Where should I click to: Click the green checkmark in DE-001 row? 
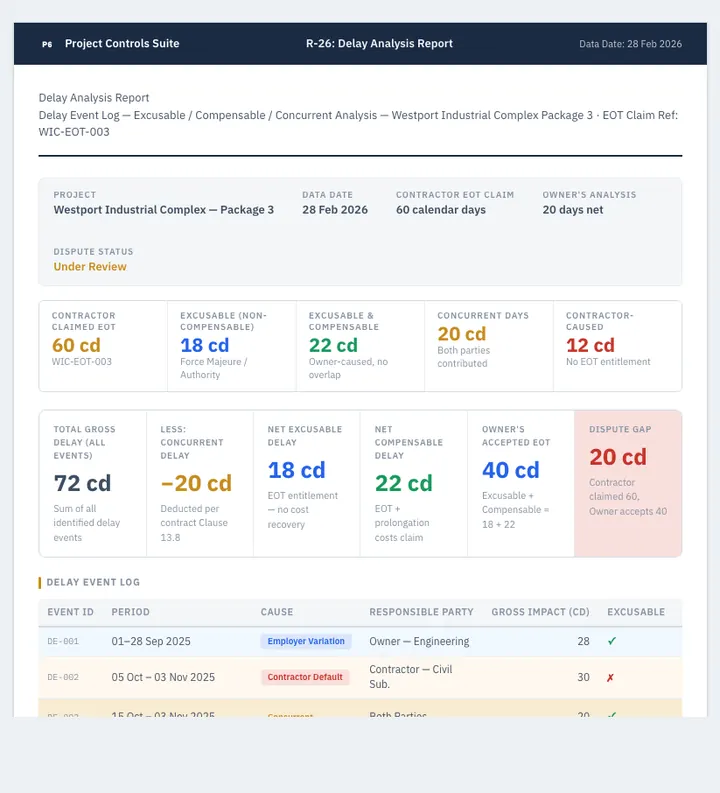pos(612,641)
